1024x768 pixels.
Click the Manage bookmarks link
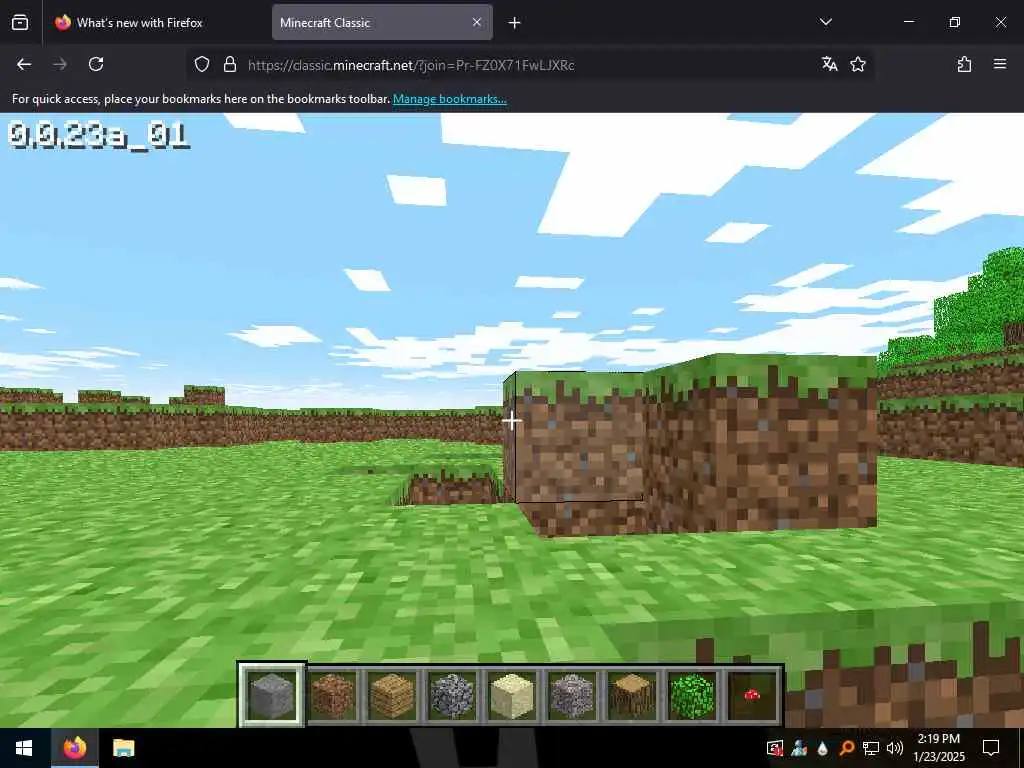[x=449, y=99]
